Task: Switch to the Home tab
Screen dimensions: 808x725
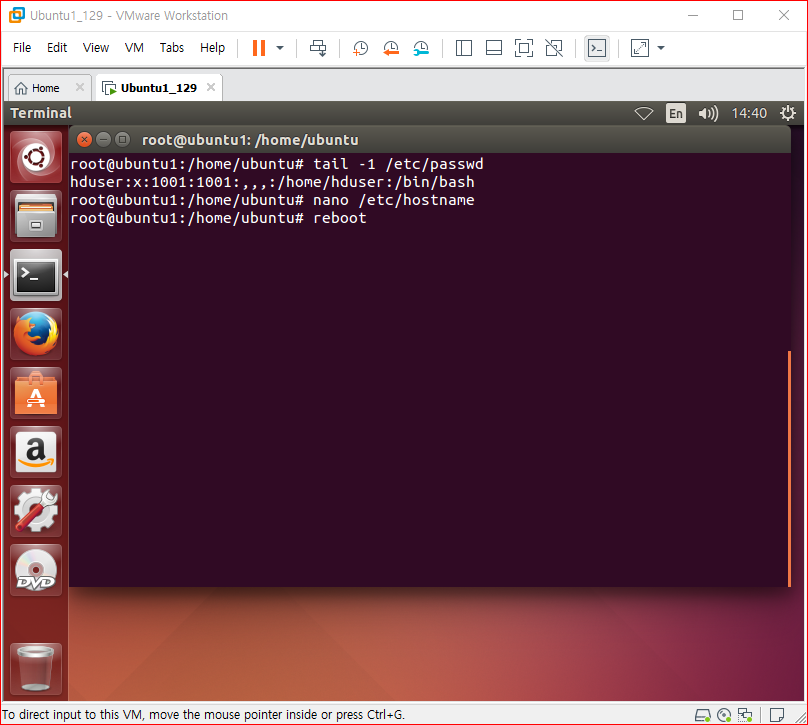Action: click(x=45, y=88)
